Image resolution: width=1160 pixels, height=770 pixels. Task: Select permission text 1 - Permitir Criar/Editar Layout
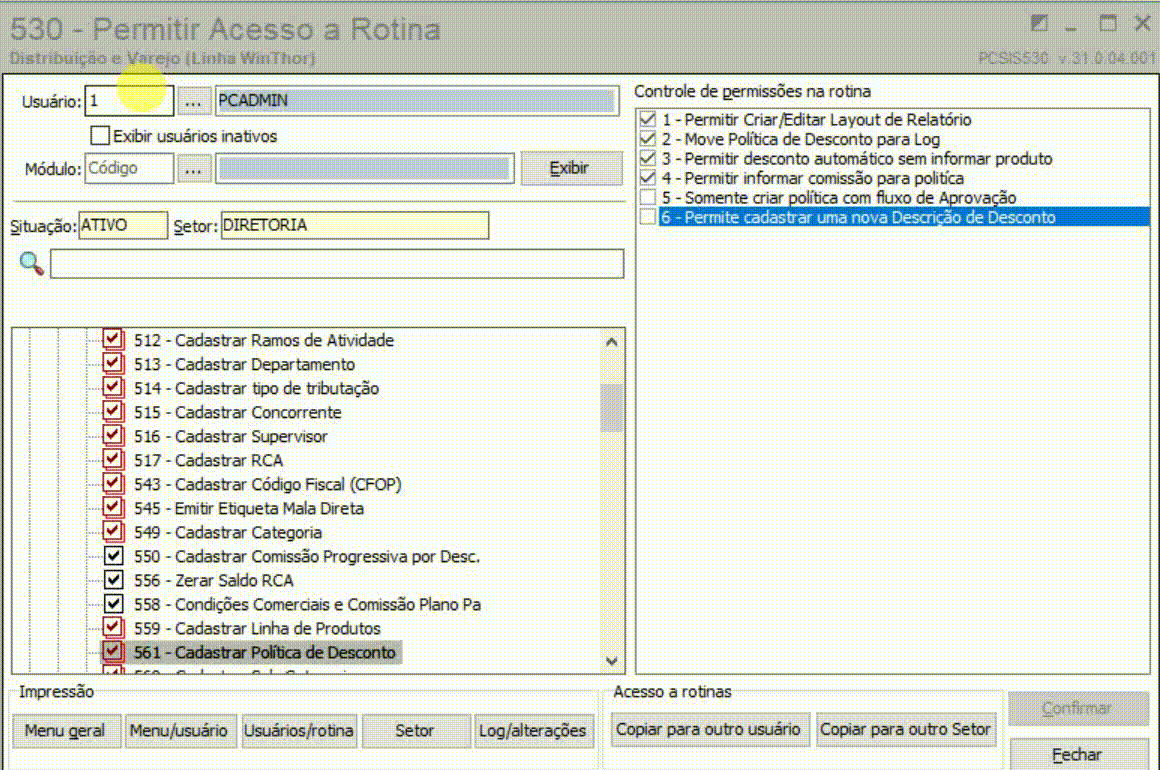click(817, 119)
